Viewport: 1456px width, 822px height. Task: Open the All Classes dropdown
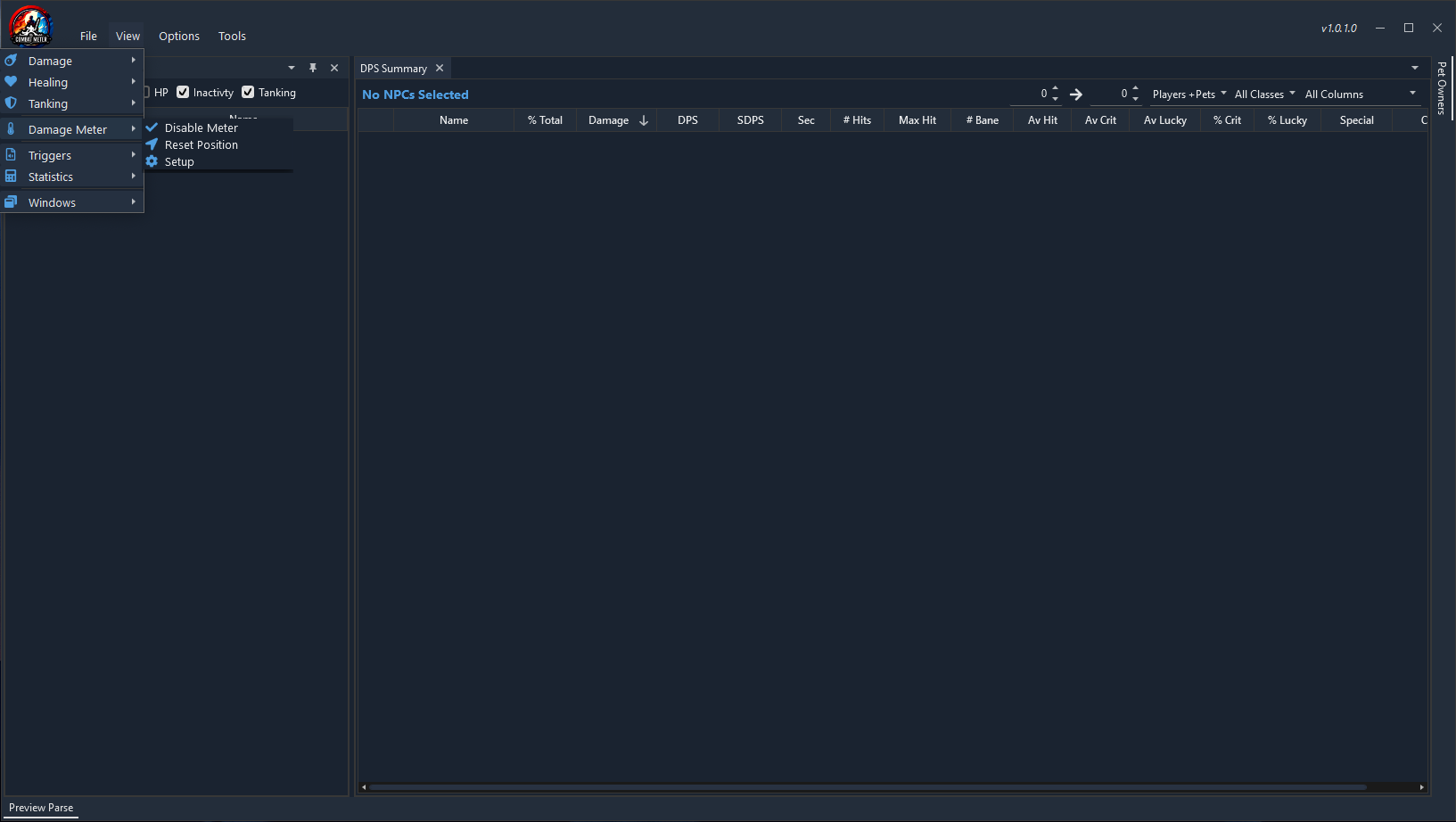1264,94
